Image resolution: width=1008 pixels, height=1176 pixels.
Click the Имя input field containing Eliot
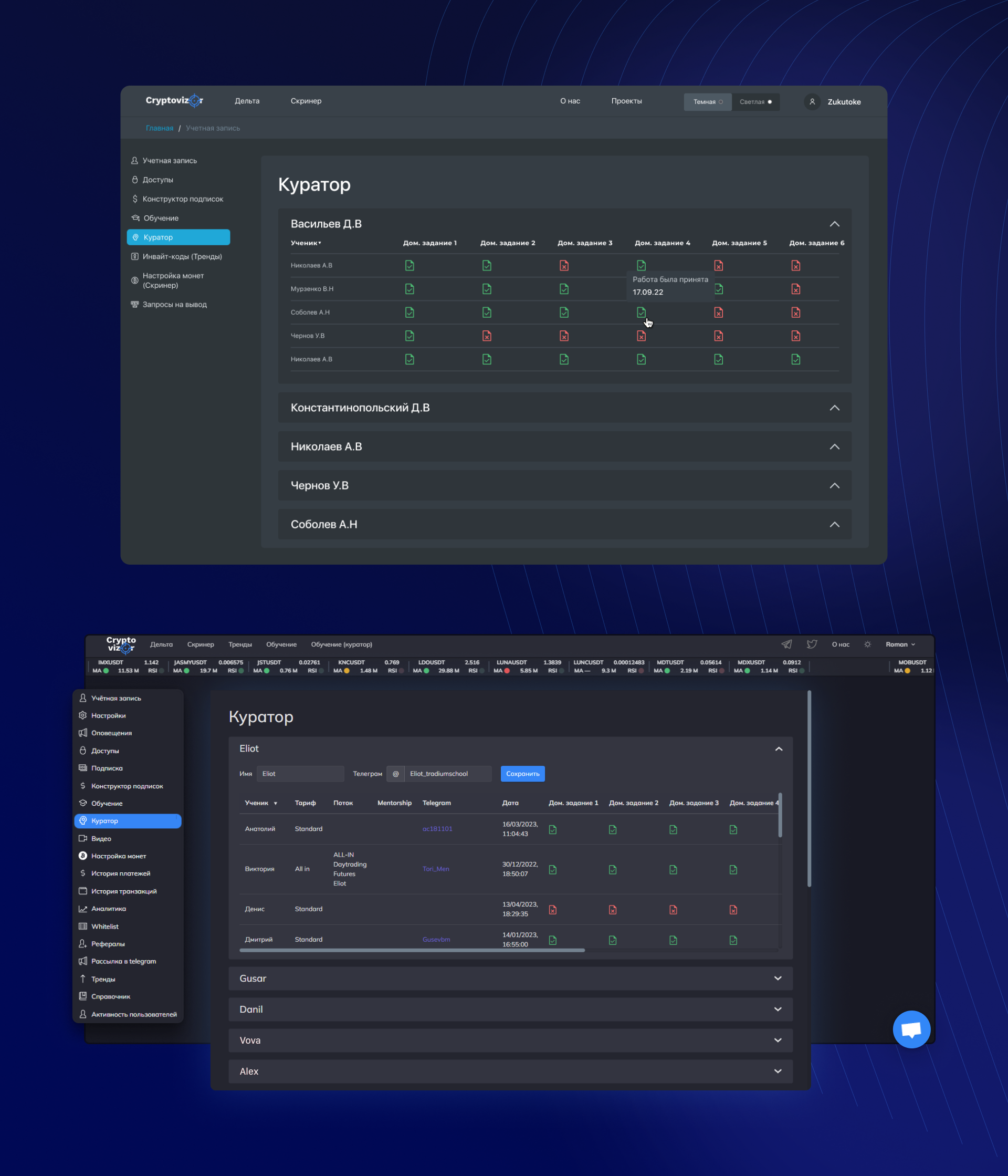click(x=300, y=774)
